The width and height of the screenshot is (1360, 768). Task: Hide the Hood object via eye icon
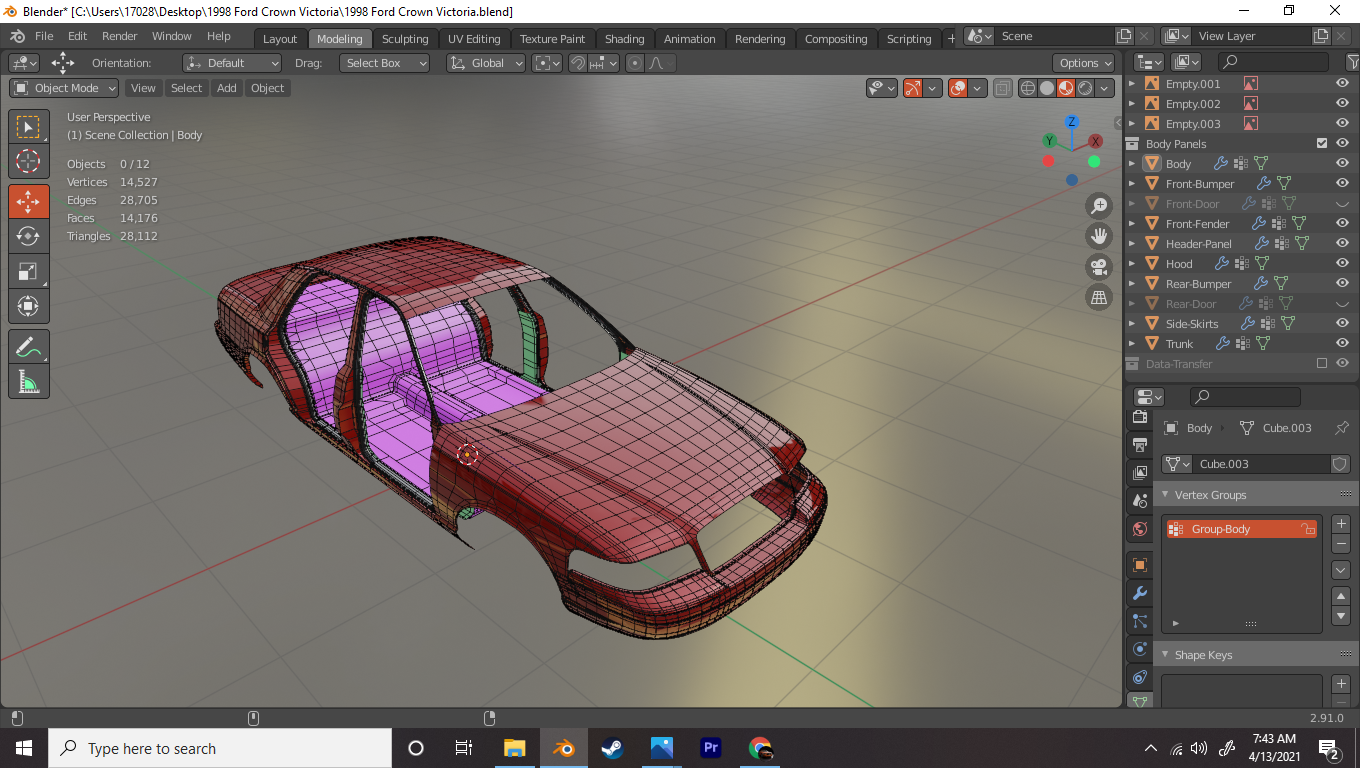(1342, 264)
